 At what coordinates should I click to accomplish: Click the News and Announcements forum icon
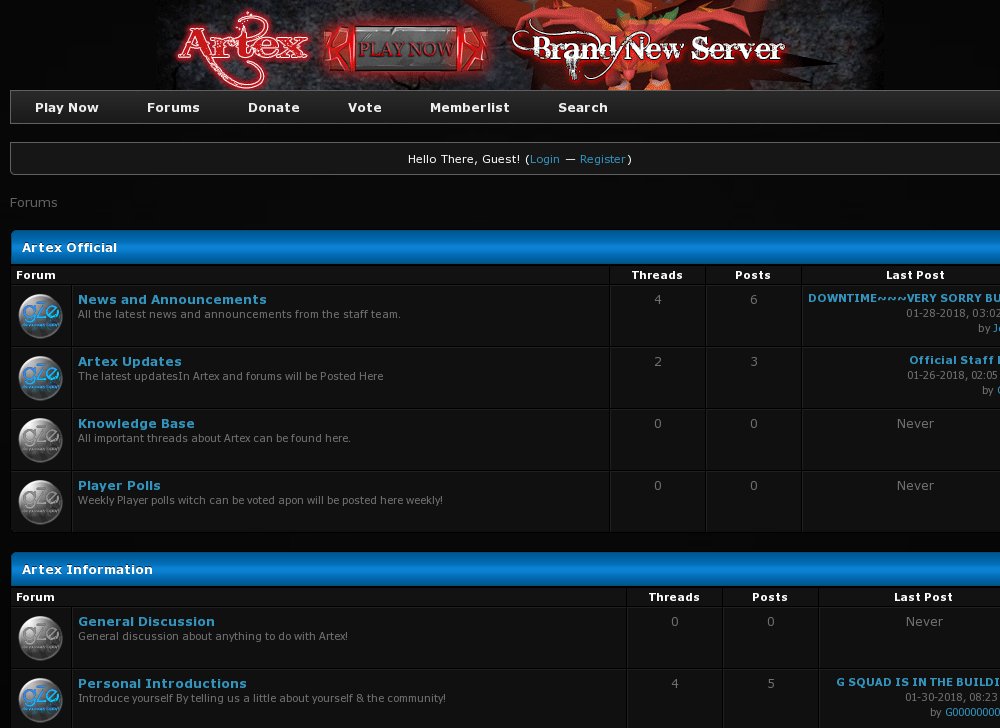[x=40, y=315]
